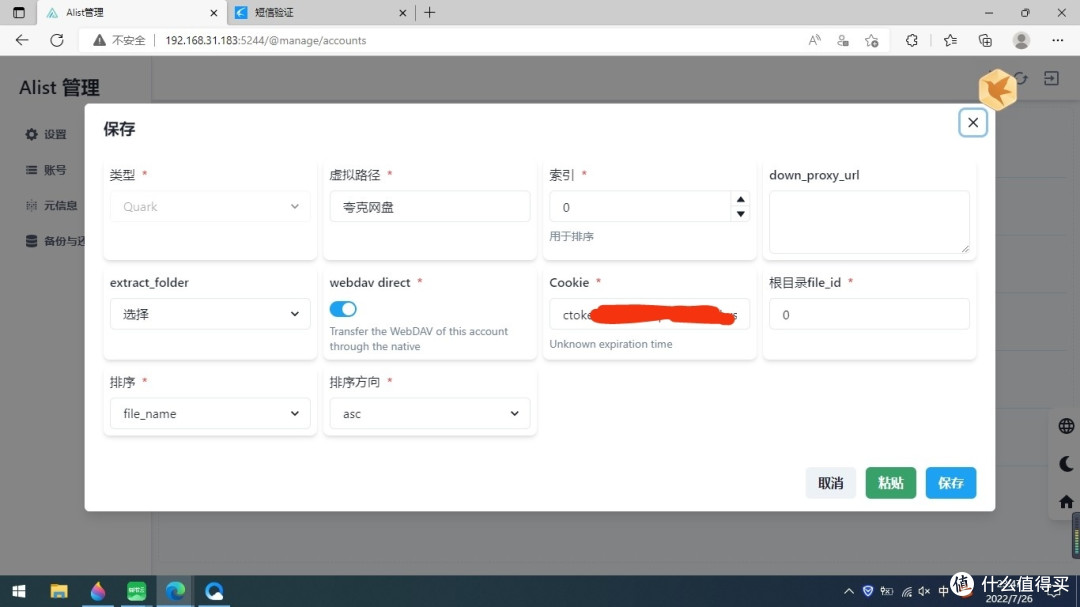Image resolution: width=1080 pixels, height=607 pixels.
Task: Click the logout icon at top right
Action: 1051,77
